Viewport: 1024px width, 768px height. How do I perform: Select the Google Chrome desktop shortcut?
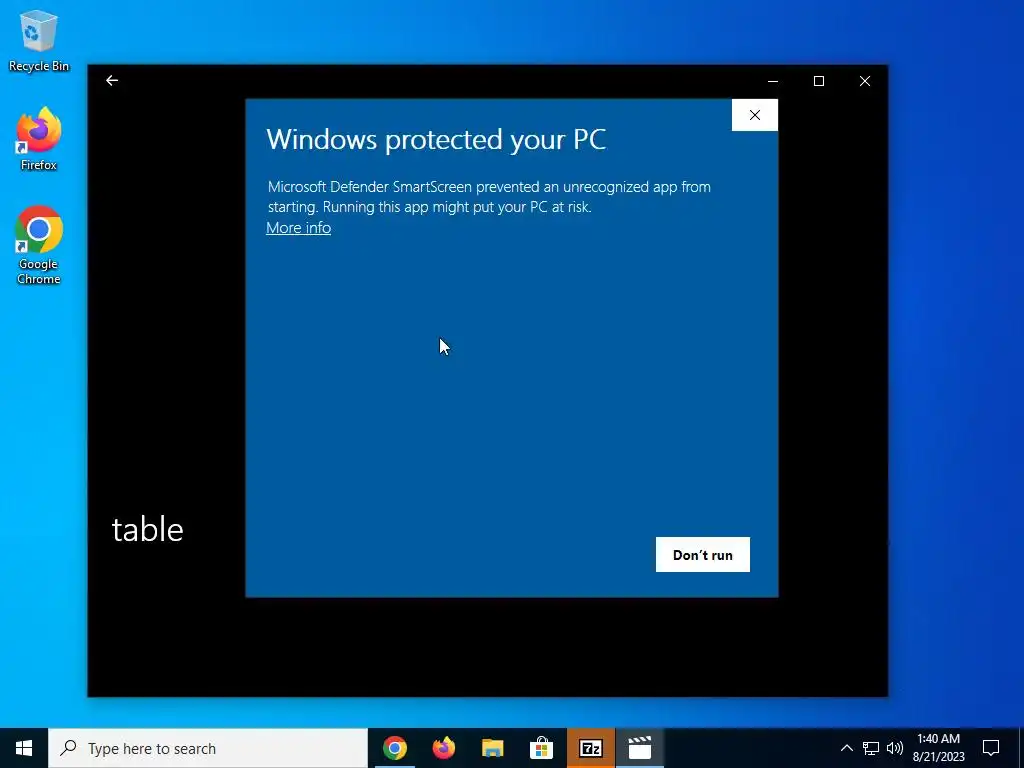[x=39, y=245]
